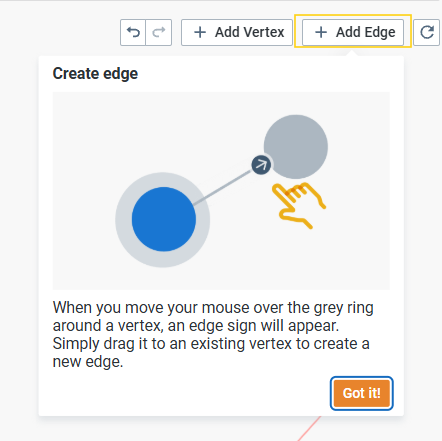The width and height of the screenshot is (442, 441).
Task: Click the grey target vertex circle
Action: (296, 147)
